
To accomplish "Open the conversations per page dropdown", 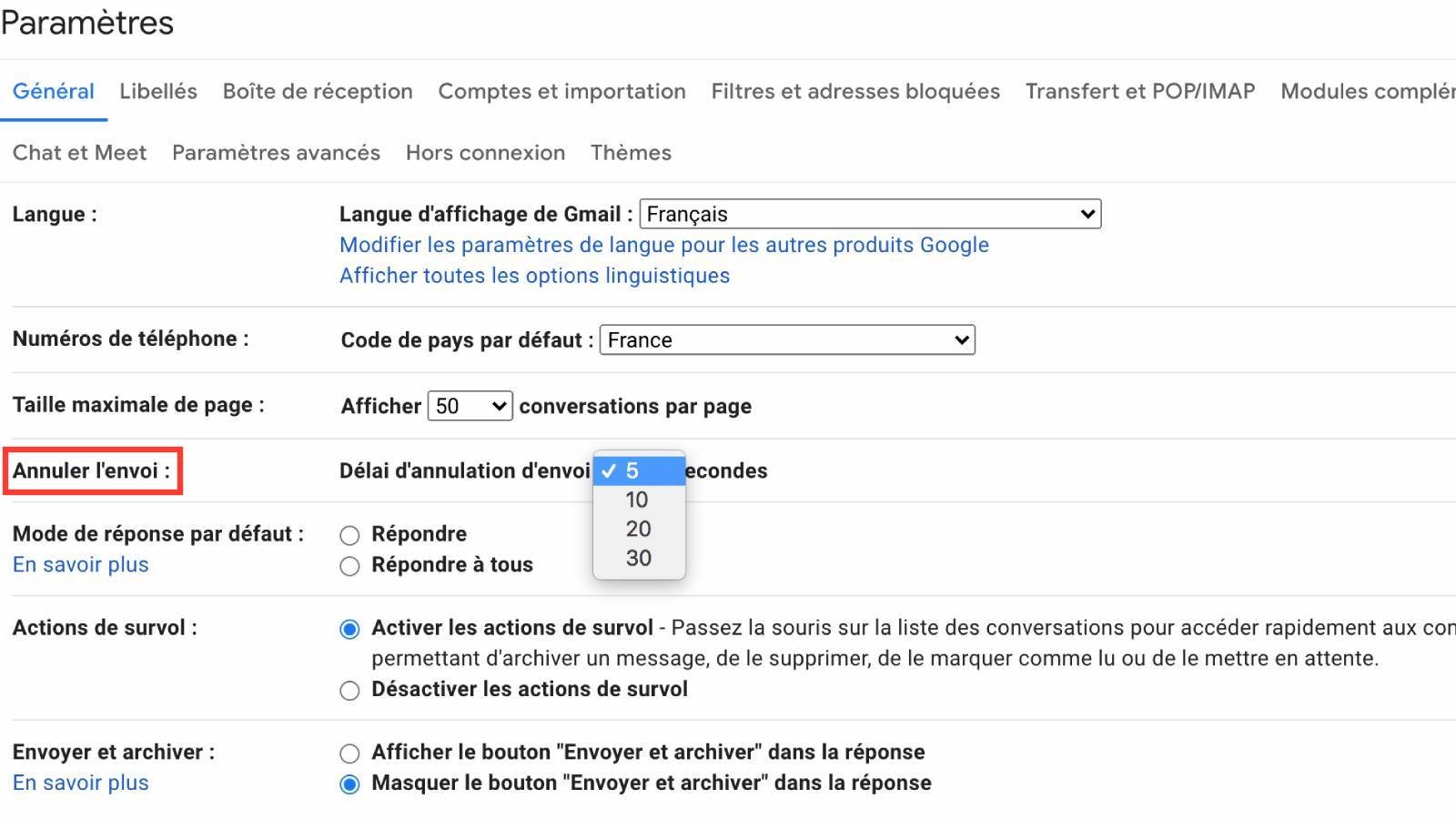I will 470,406.
